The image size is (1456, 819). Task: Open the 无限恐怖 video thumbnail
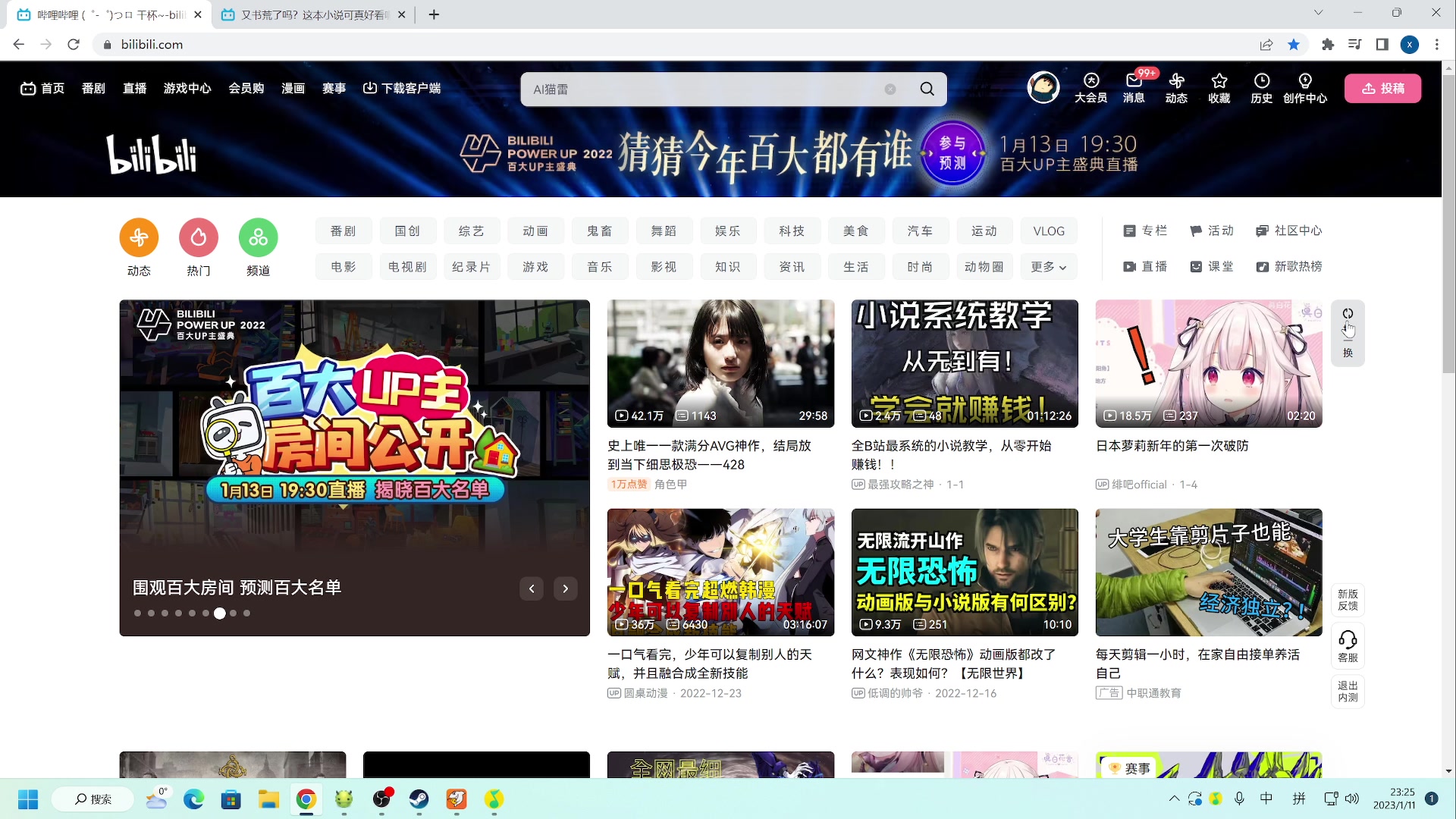pos(965,572)
